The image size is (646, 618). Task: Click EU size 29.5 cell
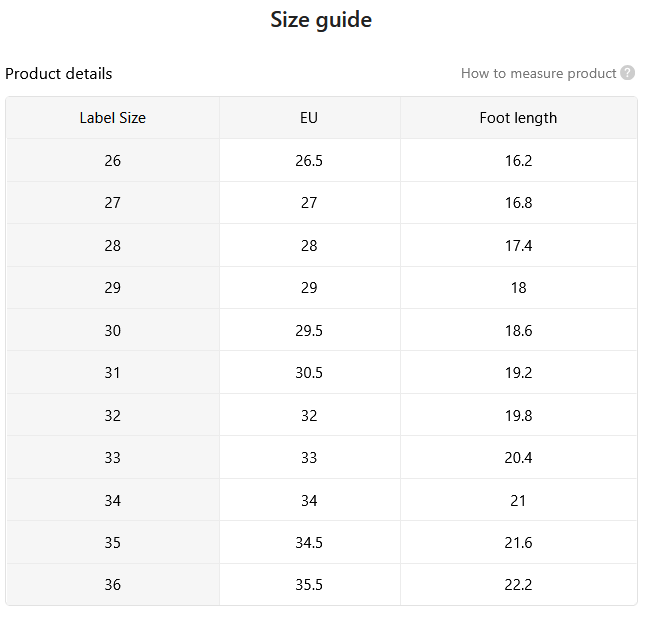[x=309, y=330]
